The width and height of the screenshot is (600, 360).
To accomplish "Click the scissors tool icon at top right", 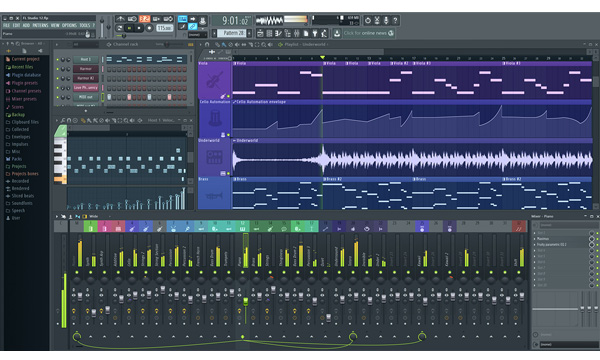I will pos(377,20).
